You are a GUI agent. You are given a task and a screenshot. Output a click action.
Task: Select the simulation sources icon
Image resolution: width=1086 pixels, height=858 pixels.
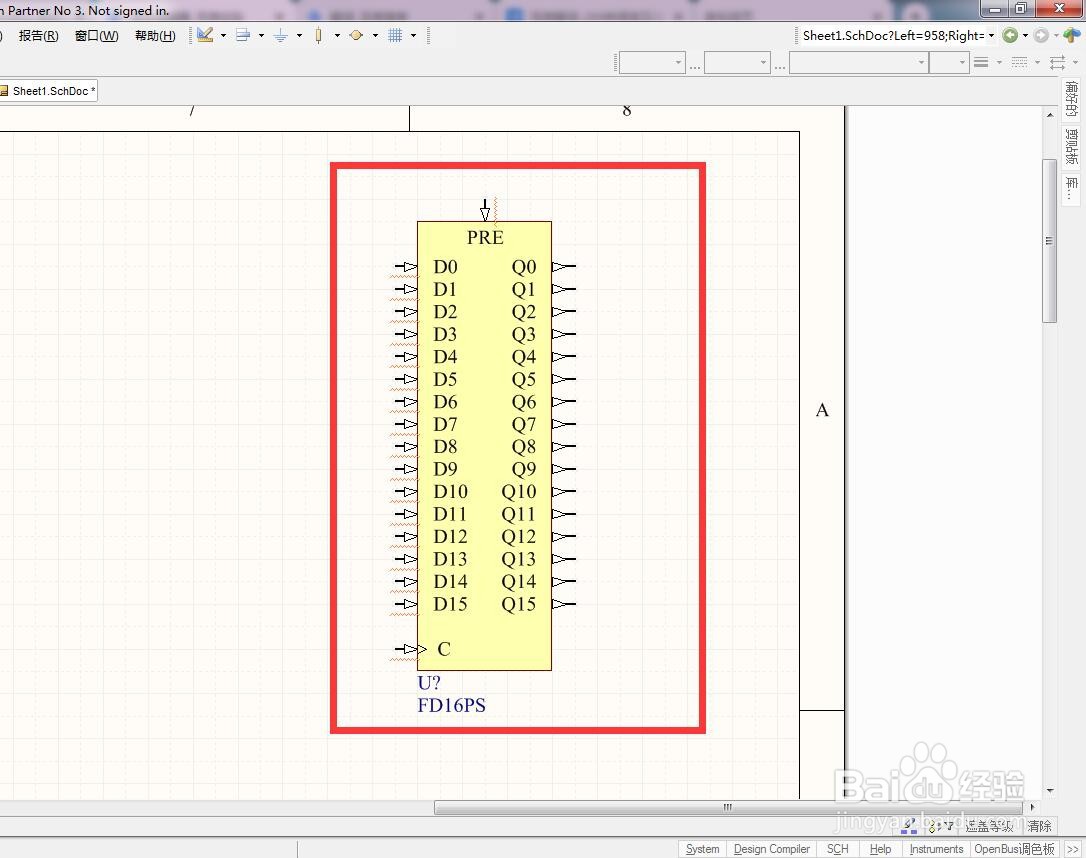click(x=356, y=35)
